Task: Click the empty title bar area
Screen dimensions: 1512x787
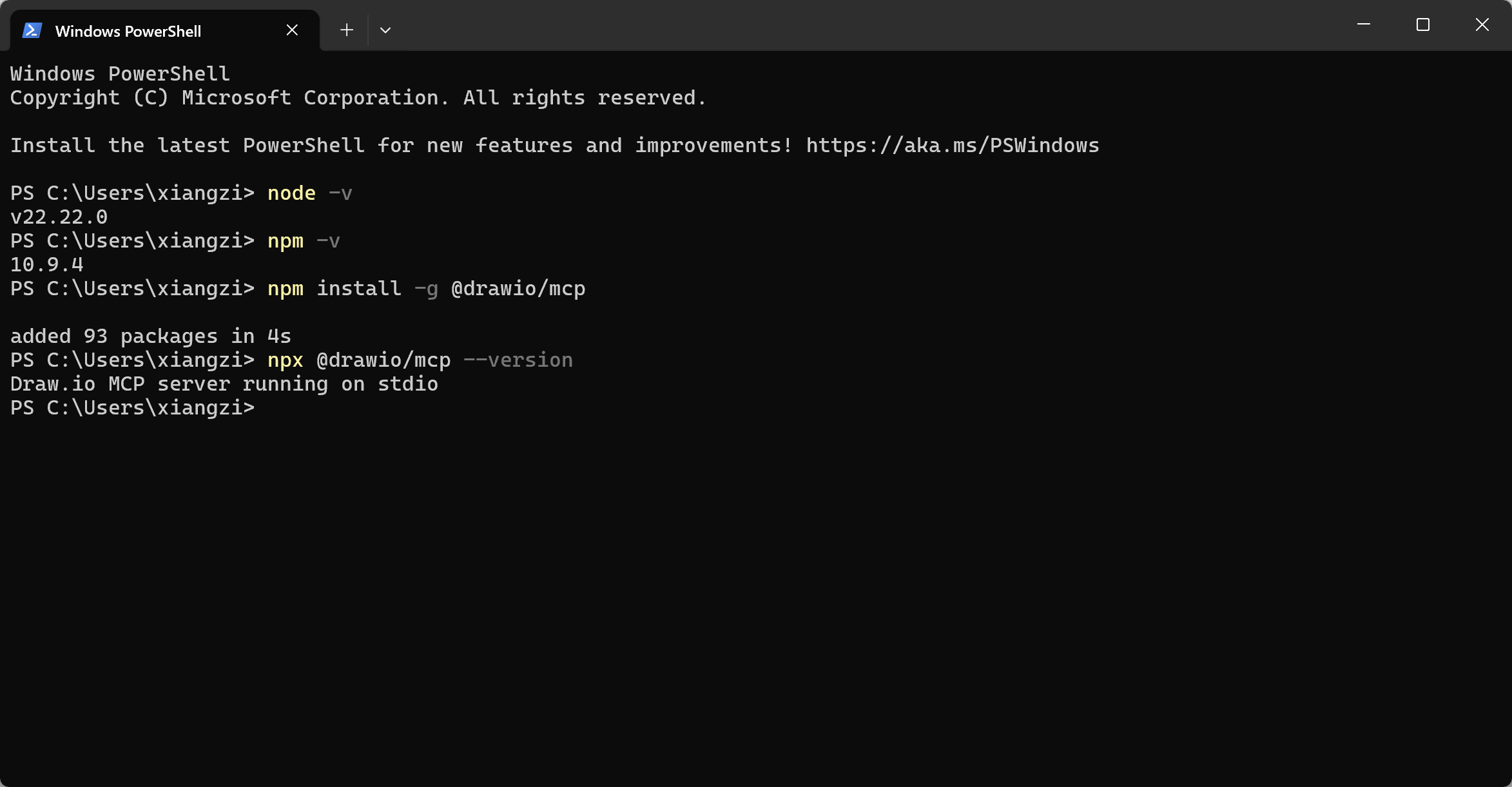Action: click(864, 26)
